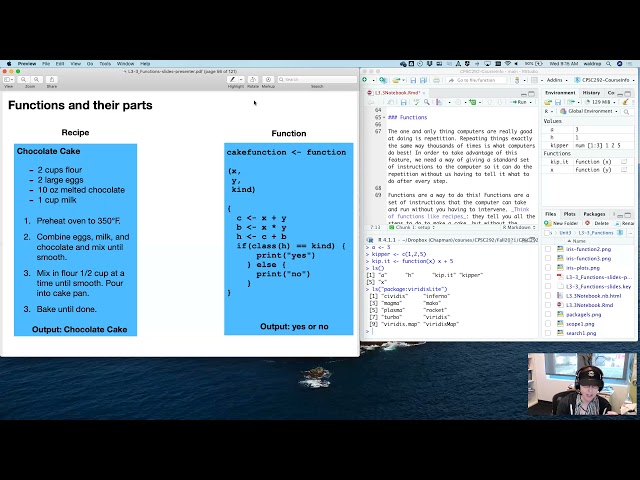Switch to the Files tab
Viewport: 640px width, 480px height.
(551, 214)
